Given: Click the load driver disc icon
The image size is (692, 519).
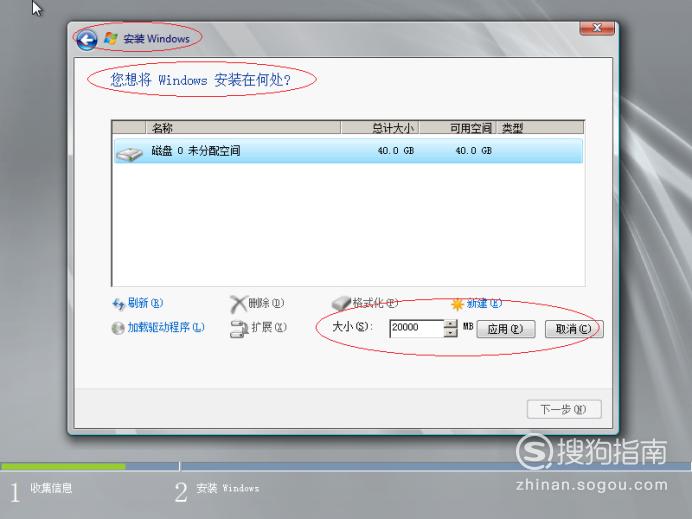Looking at the screenshot, I should 118,328.
